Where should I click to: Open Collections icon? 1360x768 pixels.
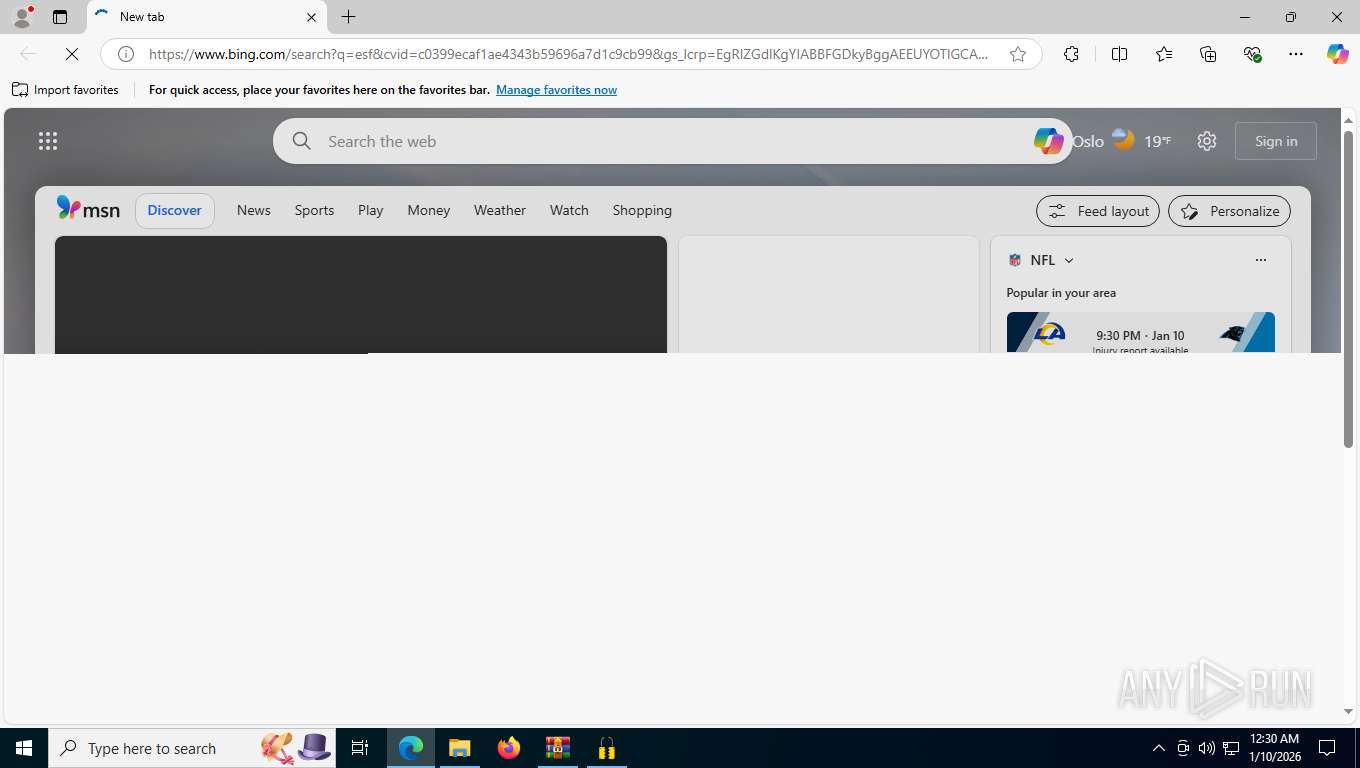(1208, 54)
